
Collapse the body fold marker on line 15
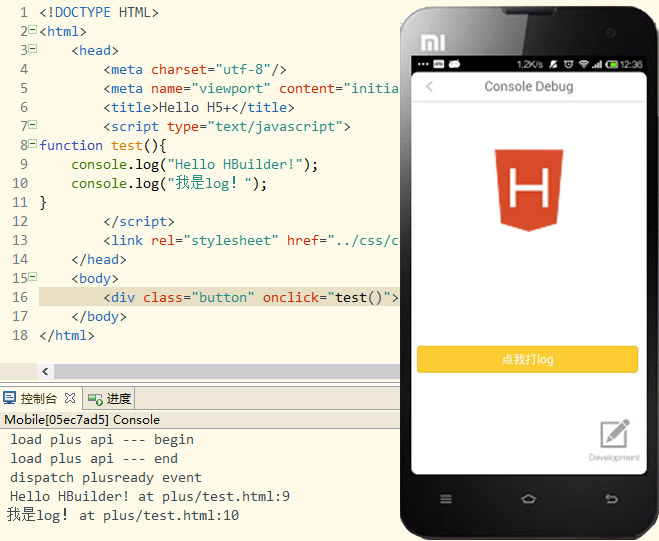[x=33, y=277]
